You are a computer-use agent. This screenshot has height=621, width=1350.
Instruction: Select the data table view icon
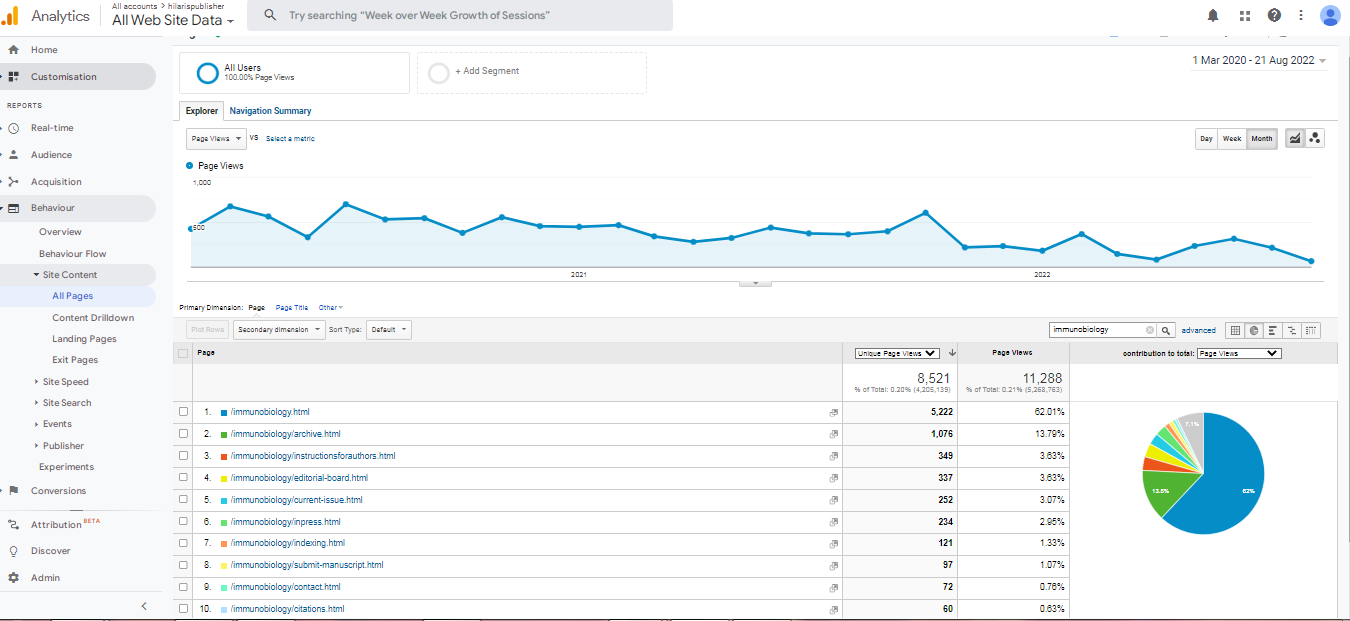[x=1235, y=330]
